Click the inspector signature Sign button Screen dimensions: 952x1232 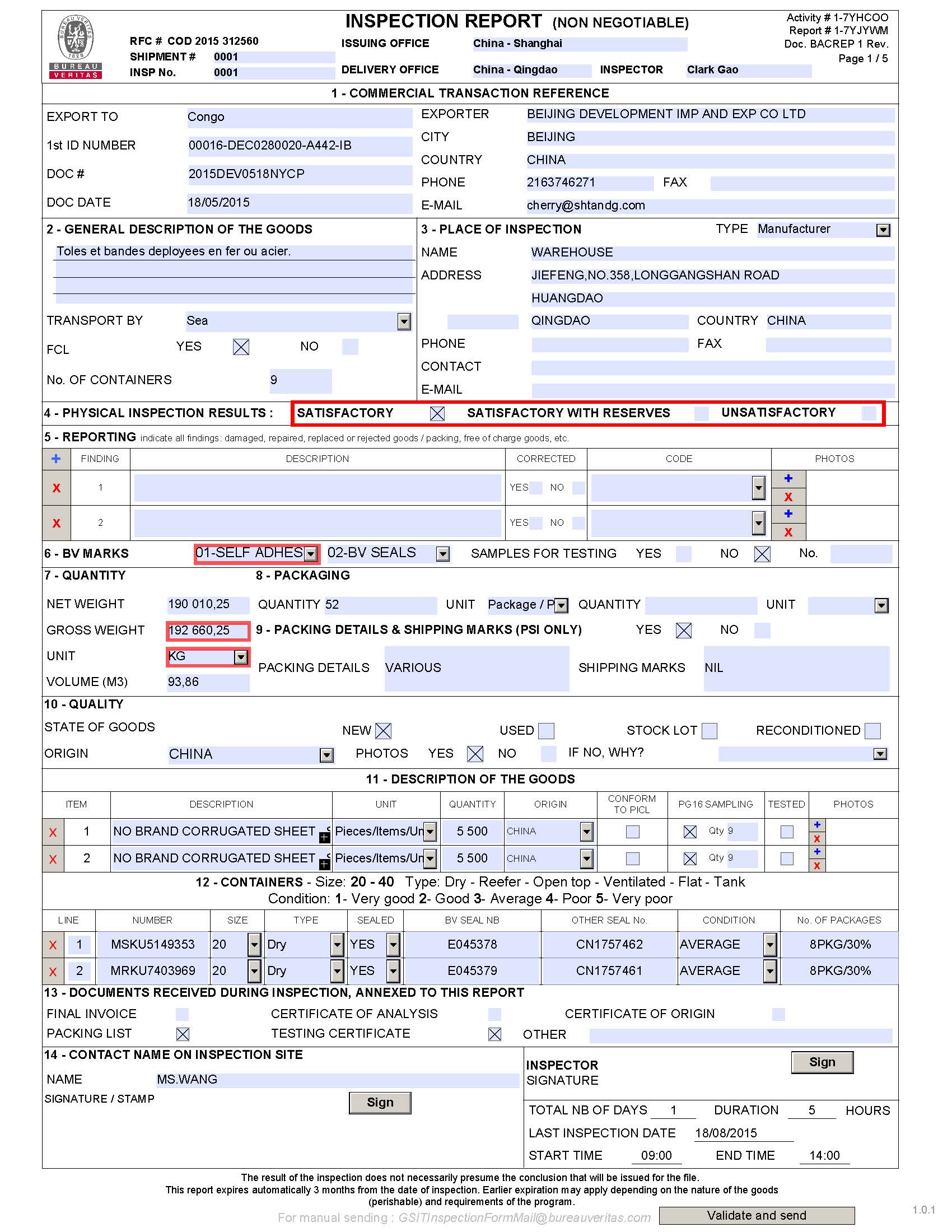pyautogui.click(x=822, y=1062)
